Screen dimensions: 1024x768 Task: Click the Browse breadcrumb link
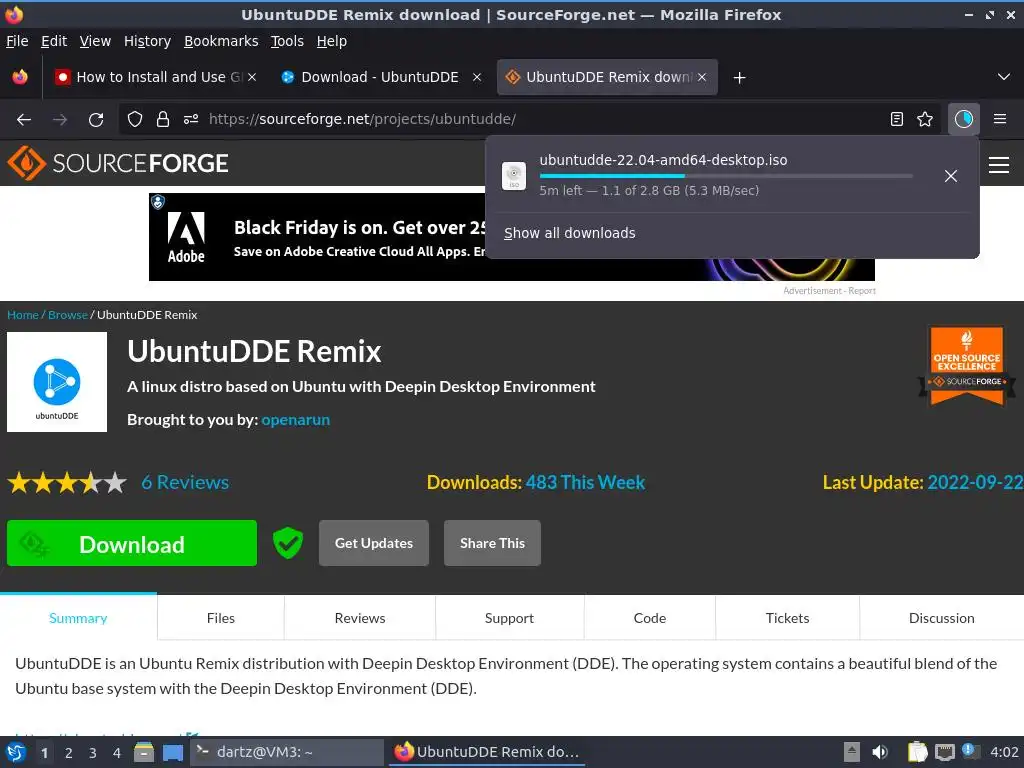tap(68, 315)
